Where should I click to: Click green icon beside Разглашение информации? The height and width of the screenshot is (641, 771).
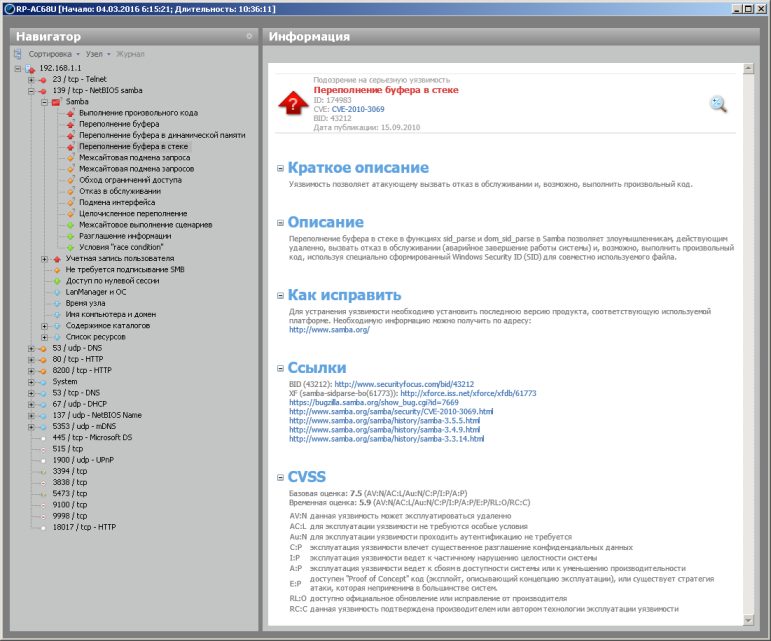coord(70,236)
